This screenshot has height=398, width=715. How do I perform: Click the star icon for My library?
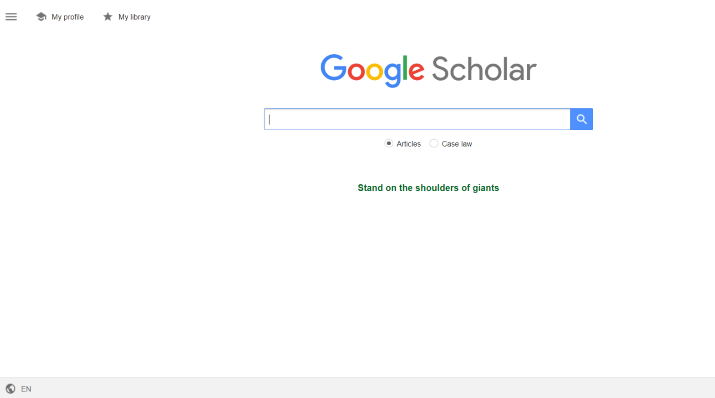108,17
